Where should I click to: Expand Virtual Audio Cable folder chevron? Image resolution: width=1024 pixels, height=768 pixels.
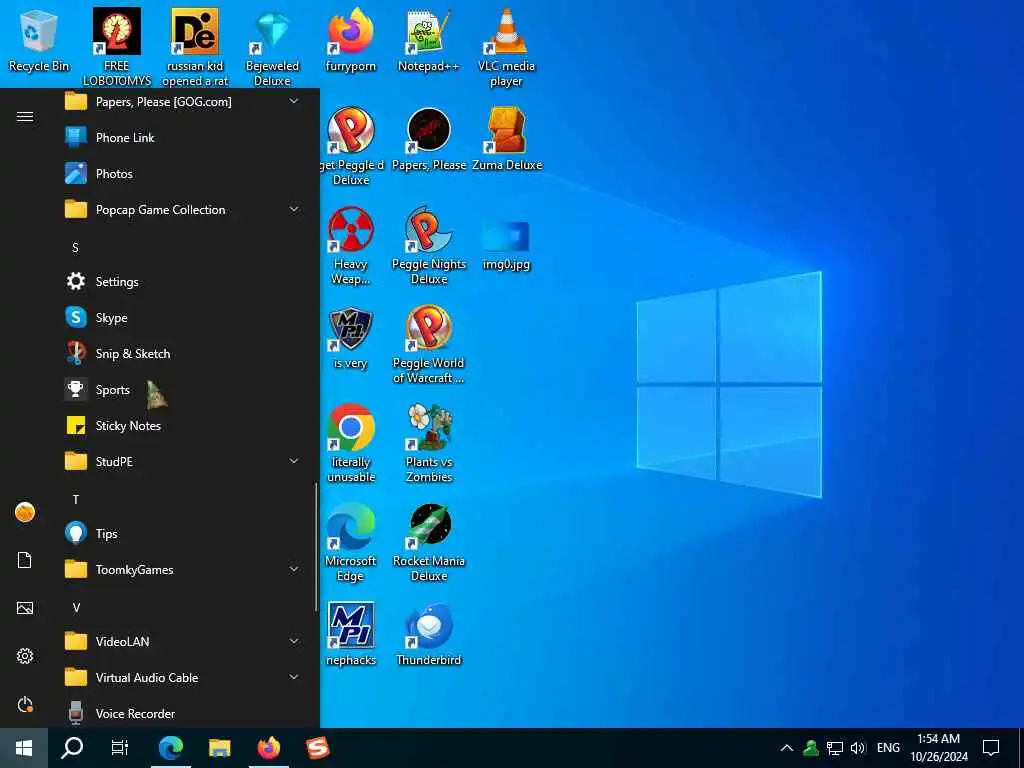point(294,677)
